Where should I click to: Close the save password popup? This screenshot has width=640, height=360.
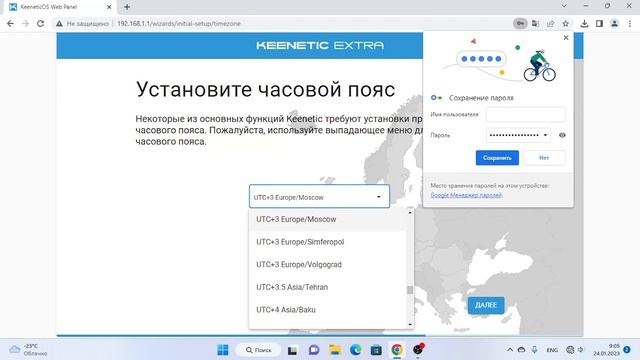566,38
